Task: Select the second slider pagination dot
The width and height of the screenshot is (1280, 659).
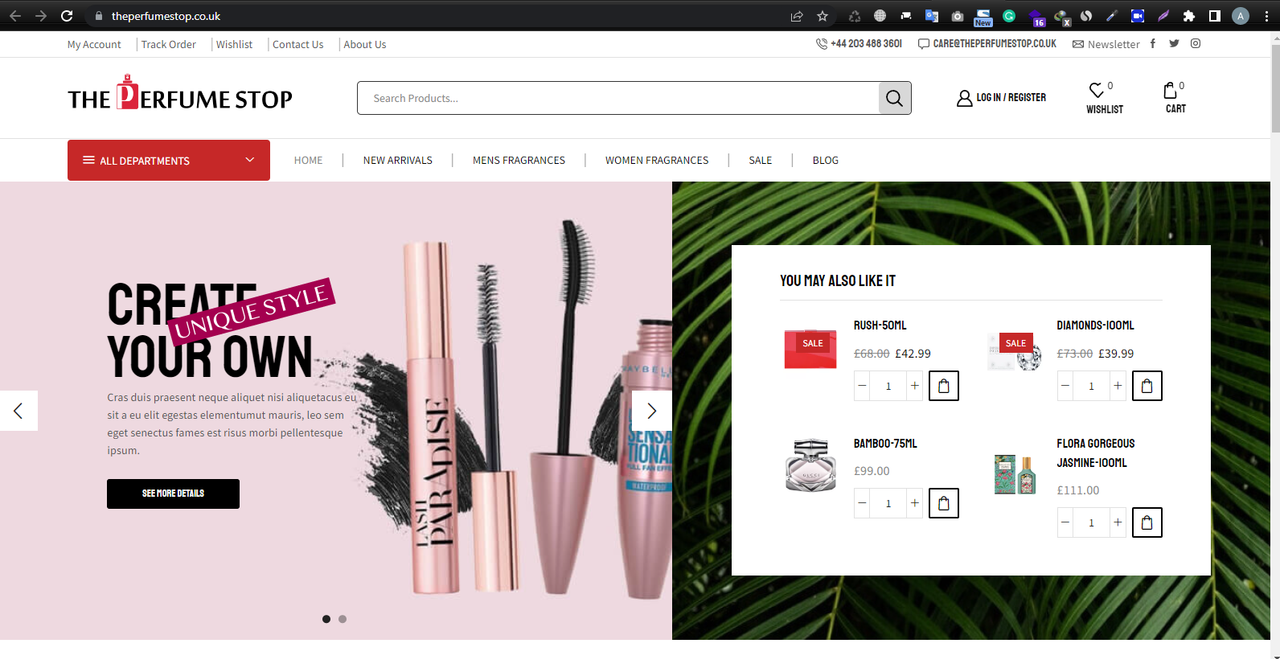Action: click(342, 619)
